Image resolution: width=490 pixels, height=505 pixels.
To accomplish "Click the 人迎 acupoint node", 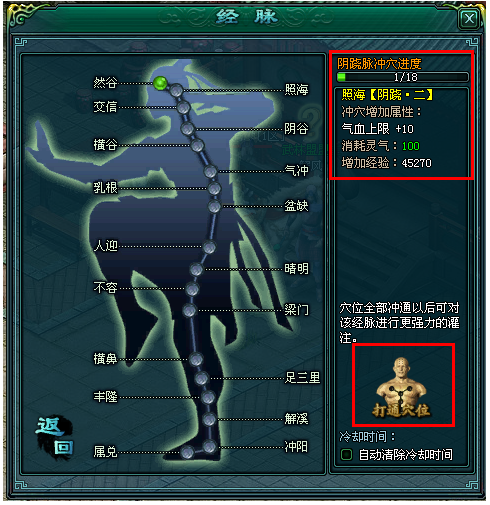I will 209,247.
